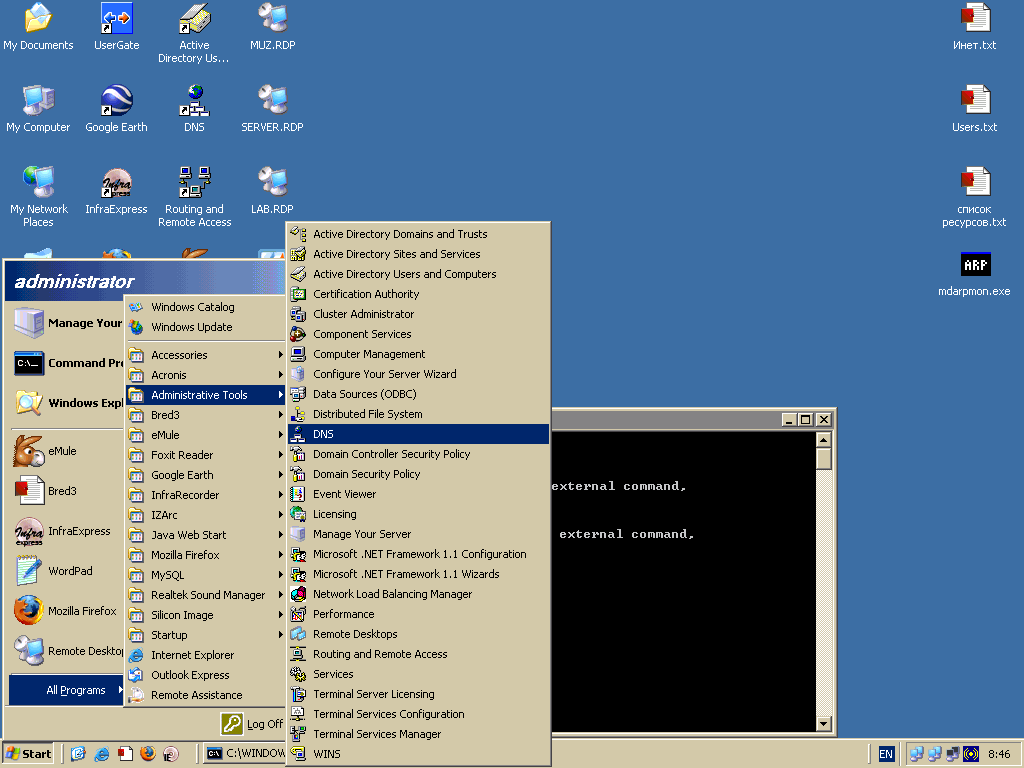Open Command Prompt from the Start menu
Image resolution: width=1024 pixels, height=768 pixels.
coord(67,363)
